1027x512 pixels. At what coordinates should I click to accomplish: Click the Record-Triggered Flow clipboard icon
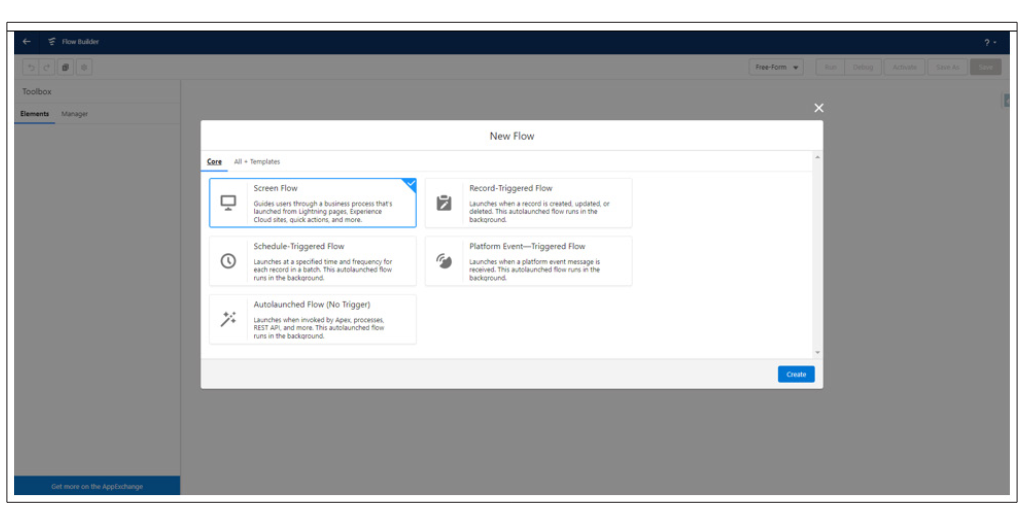click(x=444, y=203)
